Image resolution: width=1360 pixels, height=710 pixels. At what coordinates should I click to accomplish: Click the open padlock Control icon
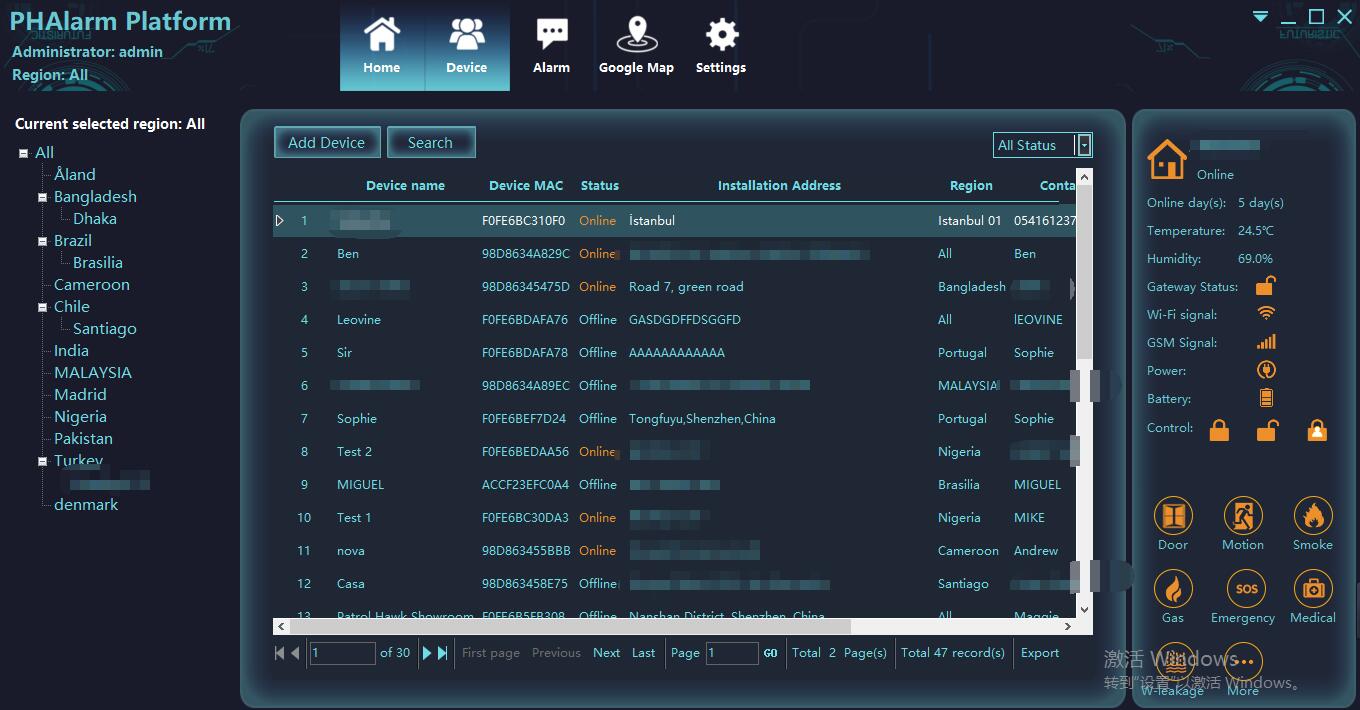click(1267, 430)
